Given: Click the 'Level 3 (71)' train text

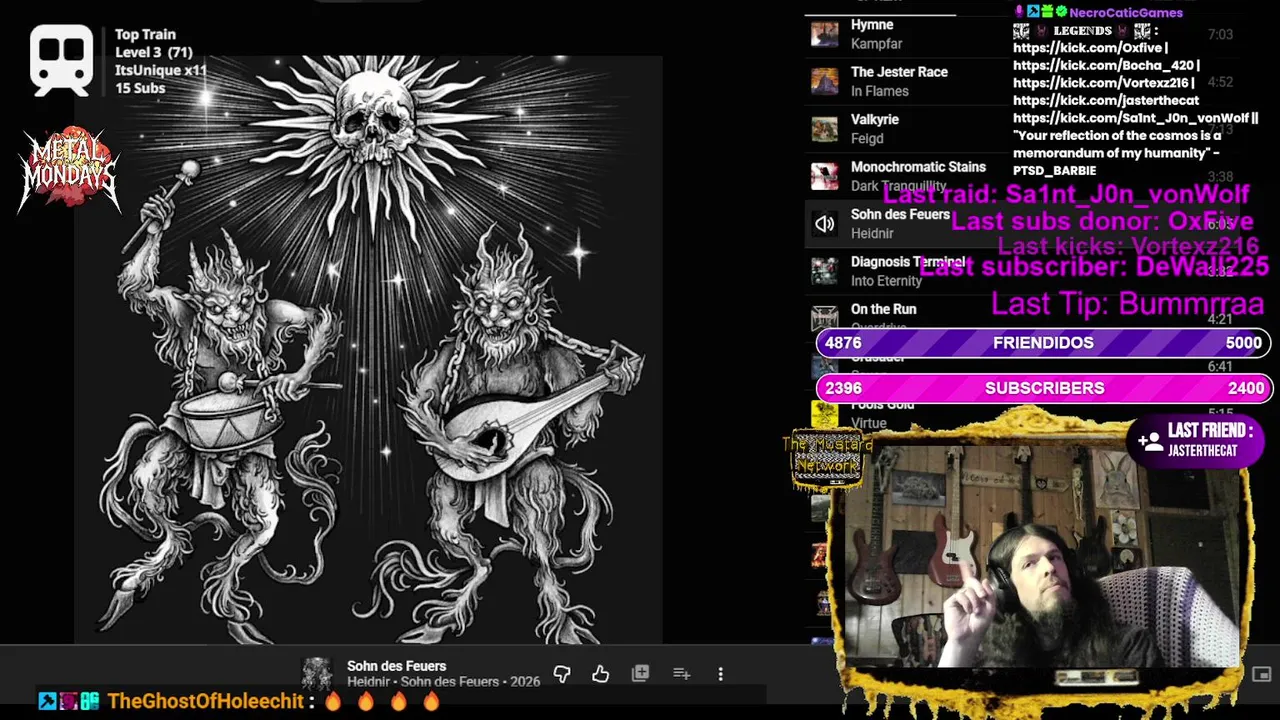Looking at the screenshot, I should pos(154,52).
